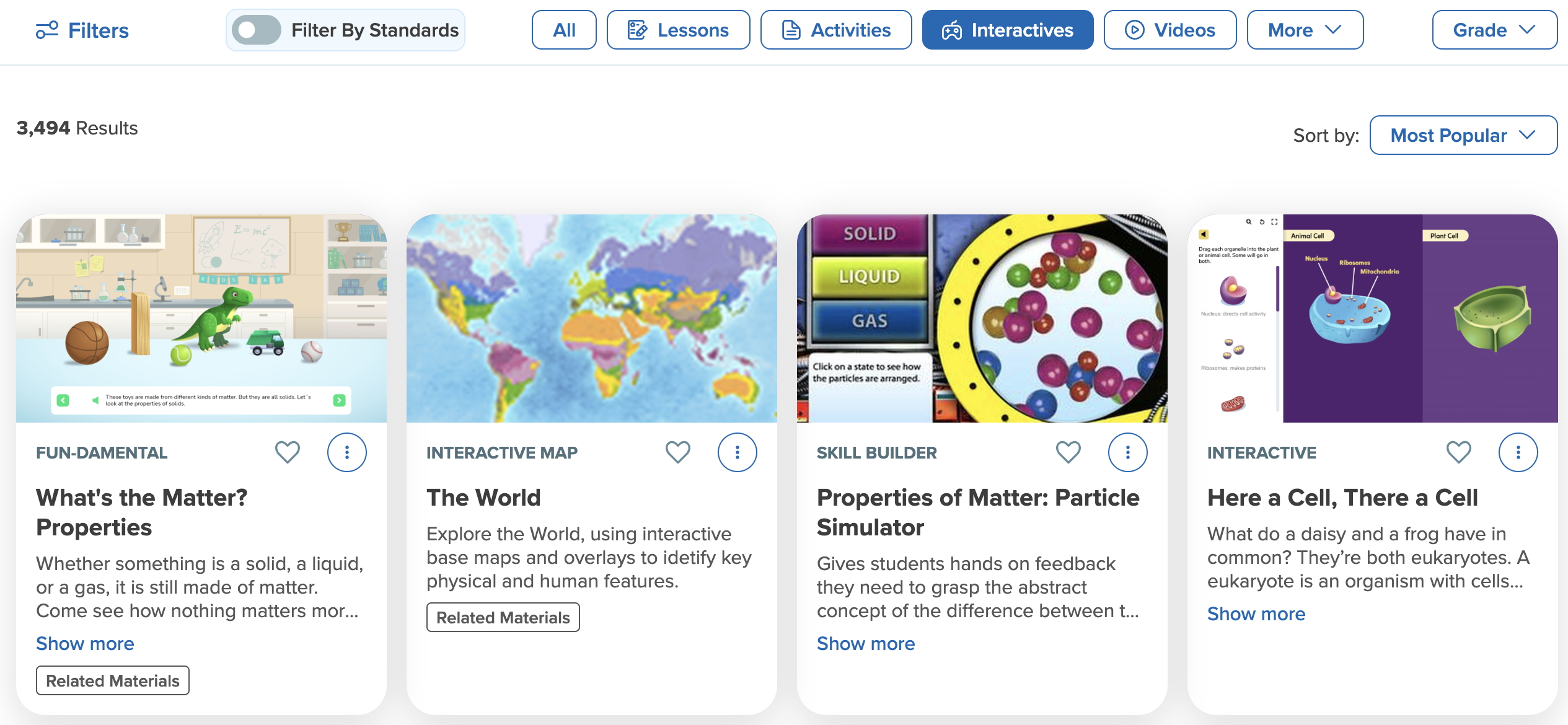
Task: Click the dinosaur lab thumbnail image
Action: pyautogui.click(x=201, y=318)
